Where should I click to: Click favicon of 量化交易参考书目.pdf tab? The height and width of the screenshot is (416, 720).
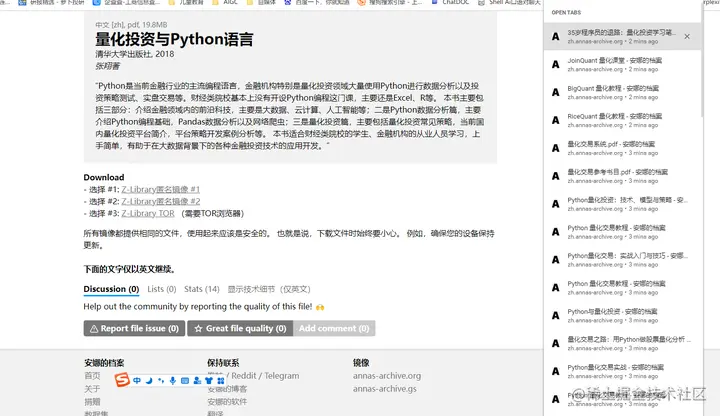coord(556,176)
